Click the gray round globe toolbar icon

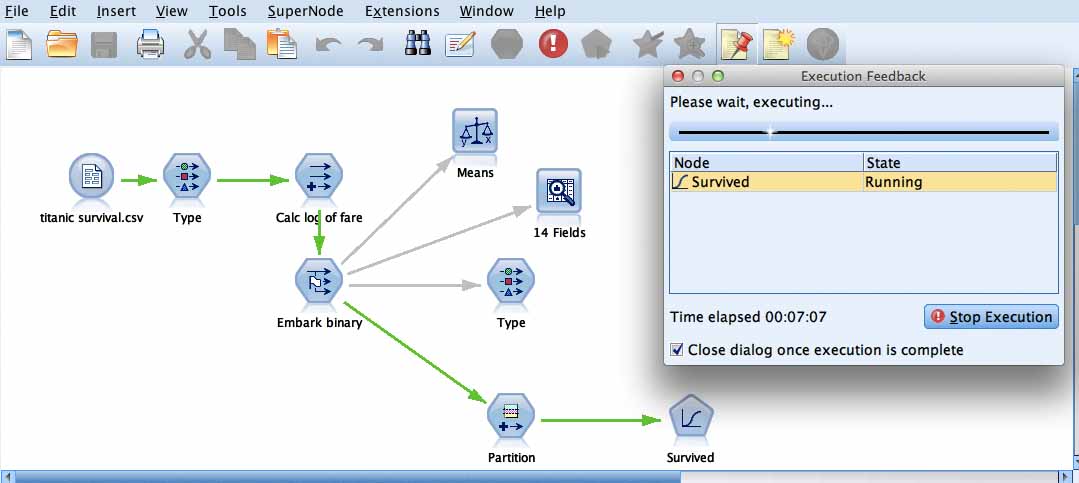[822, 45]
